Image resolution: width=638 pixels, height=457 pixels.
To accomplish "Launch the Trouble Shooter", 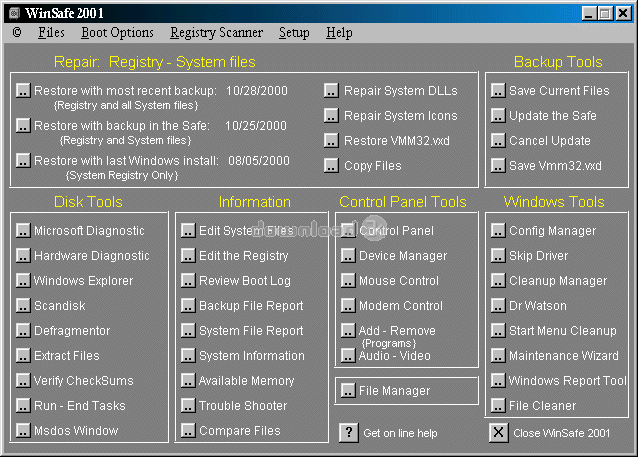I will coord(188,406).
